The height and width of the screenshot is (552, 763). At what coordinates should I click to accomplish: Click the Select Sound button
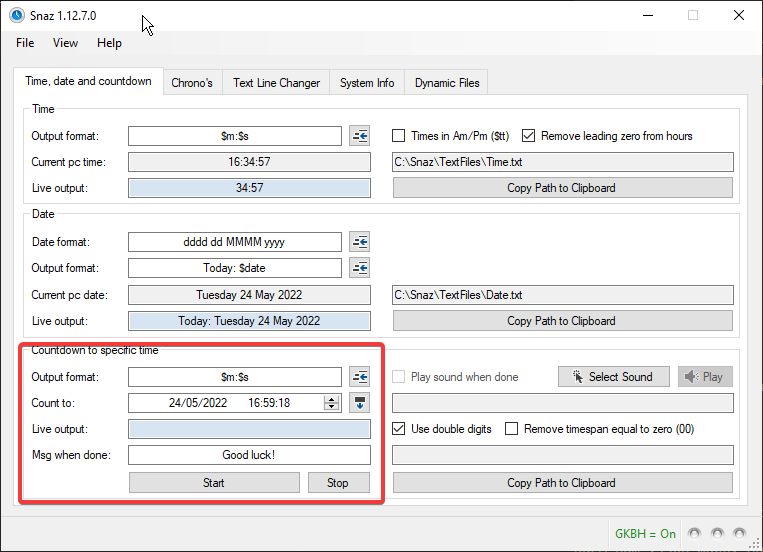(613, 377)
